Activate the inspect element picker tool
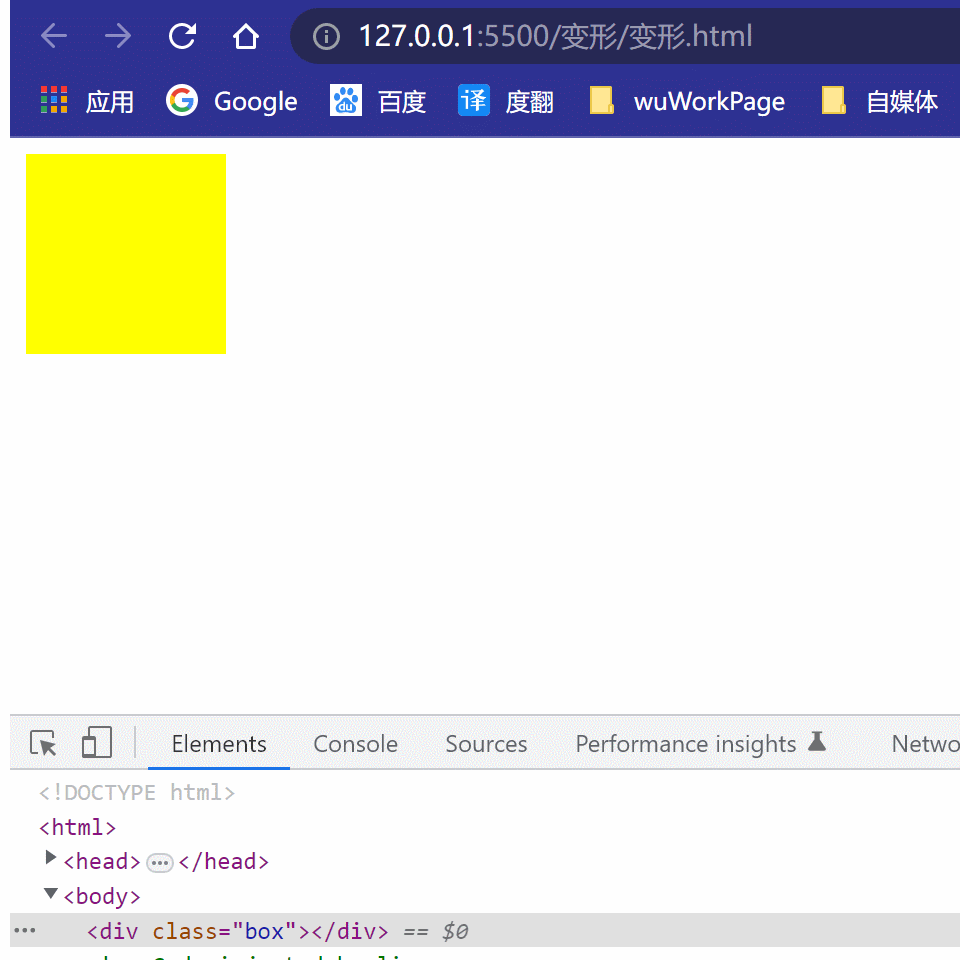The width and height of the screenshot is (960, 960). coord(43,743)
